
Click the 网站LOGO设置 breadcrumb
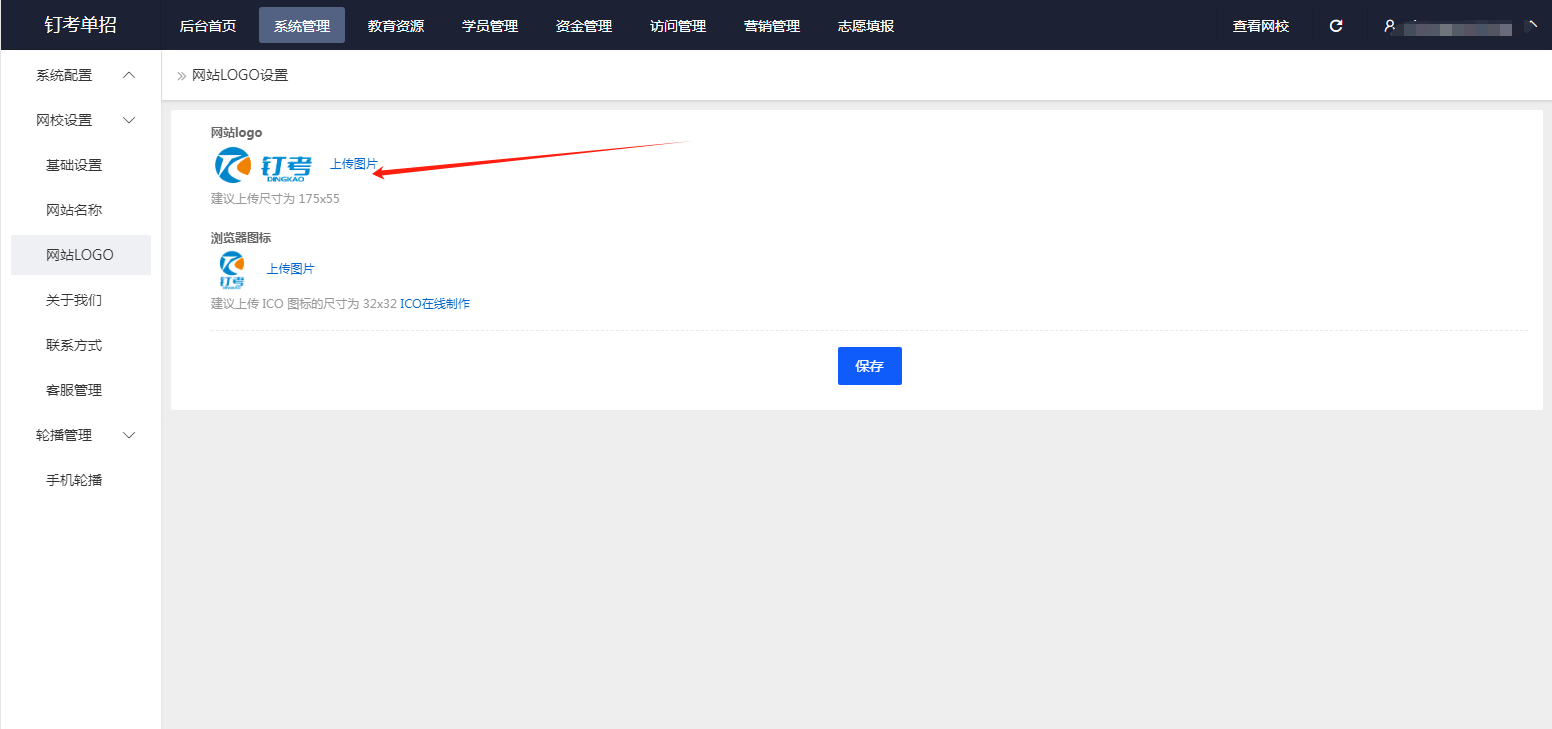click(x=240, y=75)
